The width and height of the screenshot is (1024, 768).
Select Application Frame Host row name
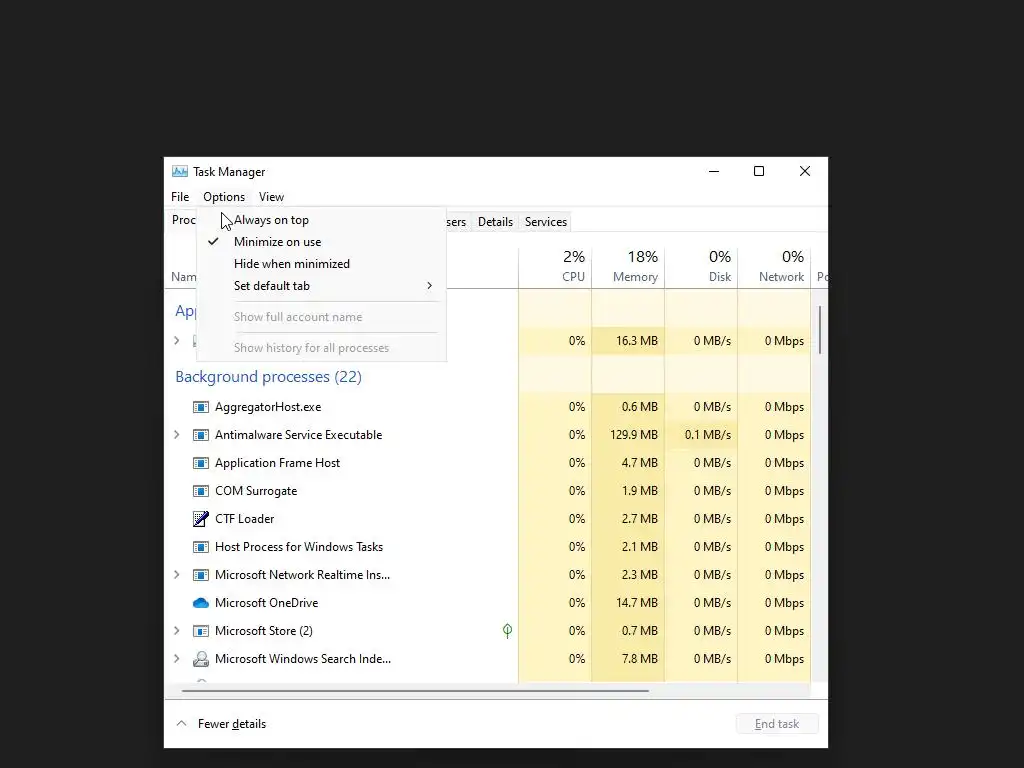coord(278,463)
